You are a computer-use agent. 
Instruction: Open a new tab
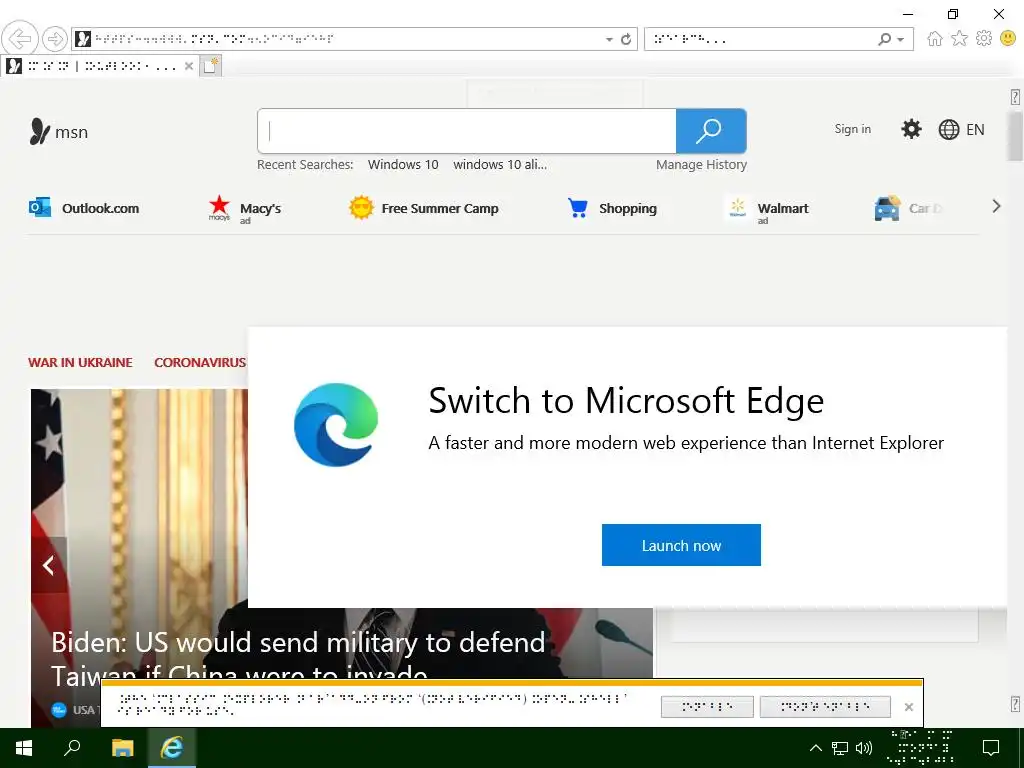point(210,66)
